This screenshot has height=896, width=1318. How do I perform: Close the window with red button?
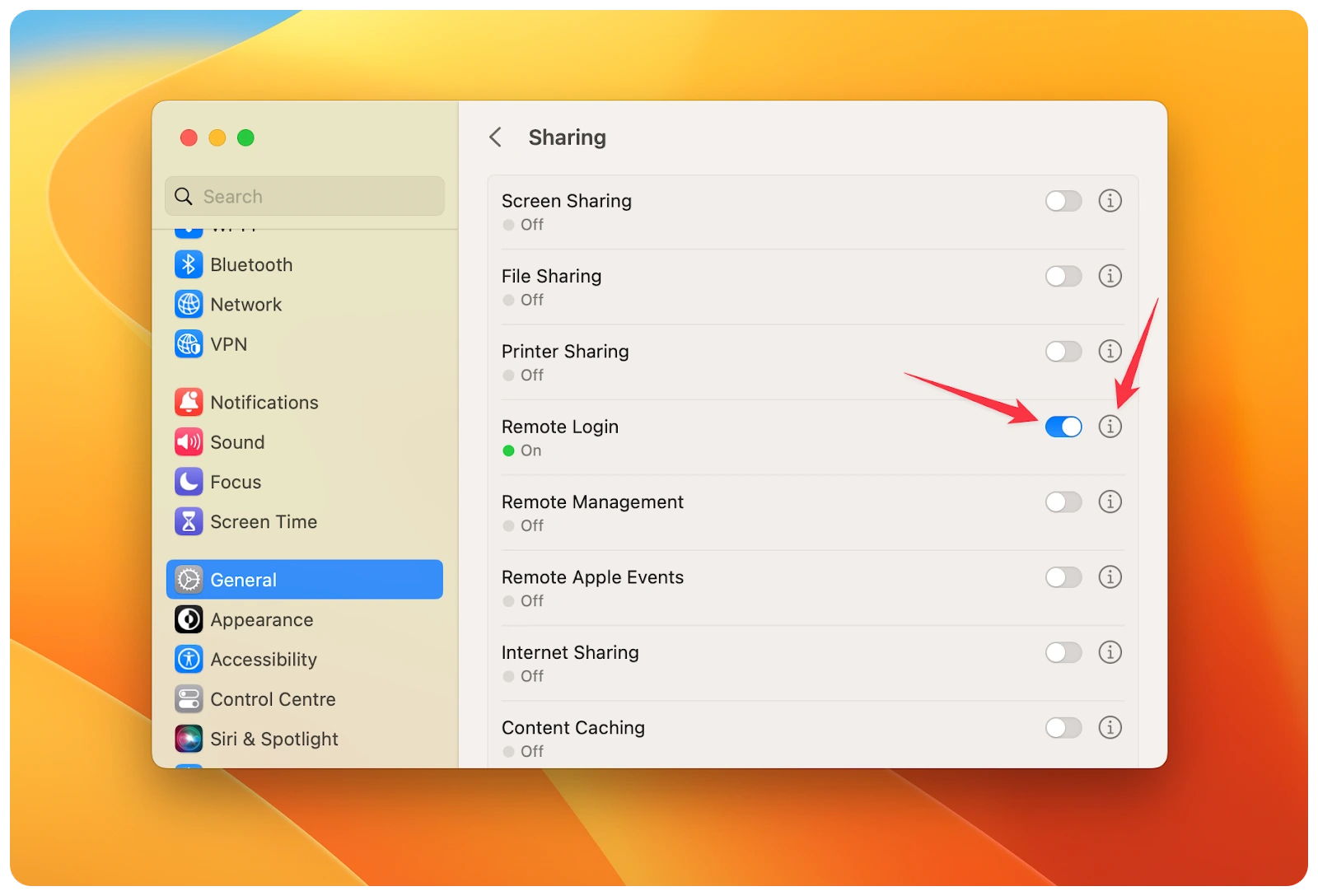[189, 138]
